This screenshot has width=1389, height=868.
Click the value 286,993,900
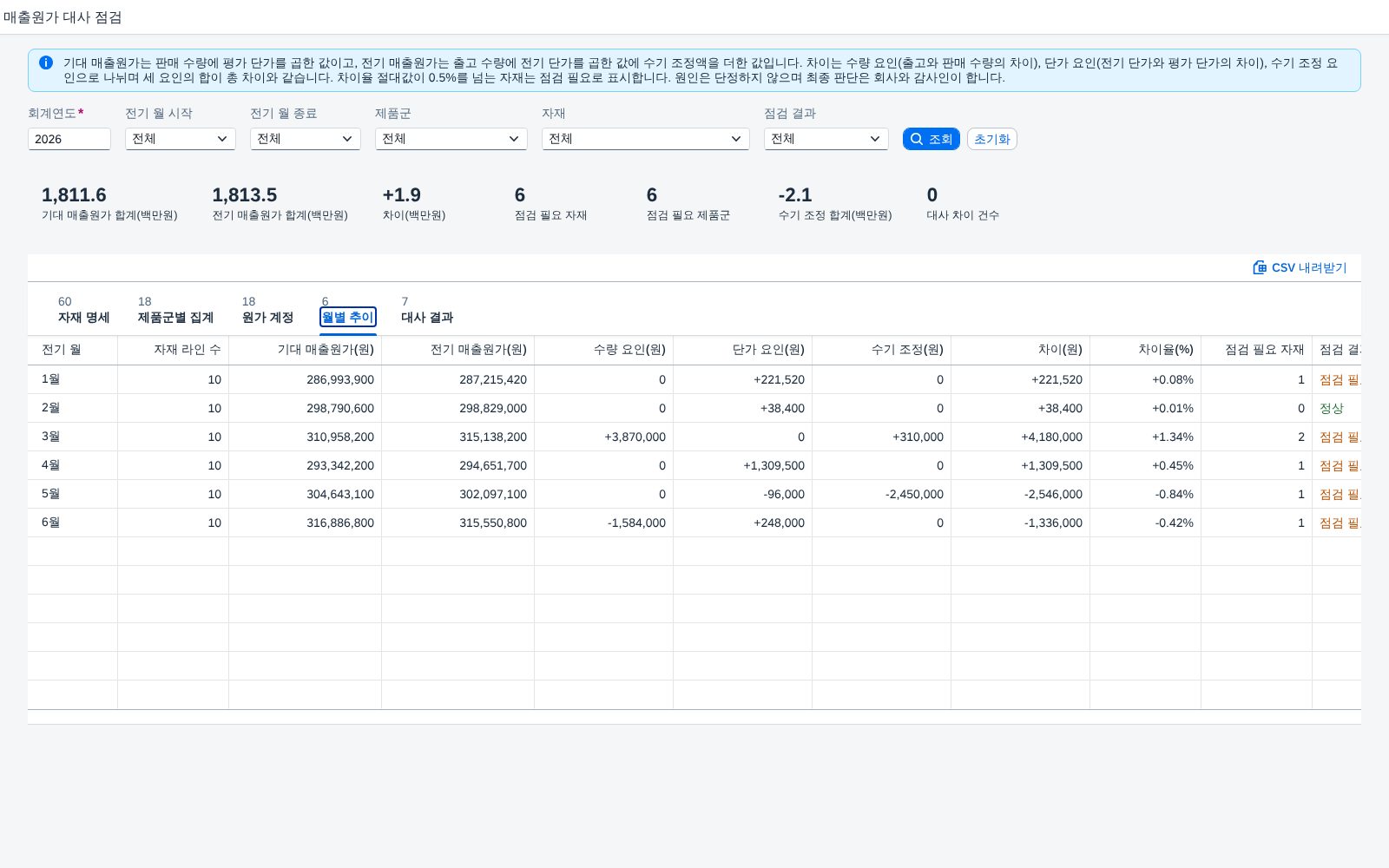(x=340, y=379)
